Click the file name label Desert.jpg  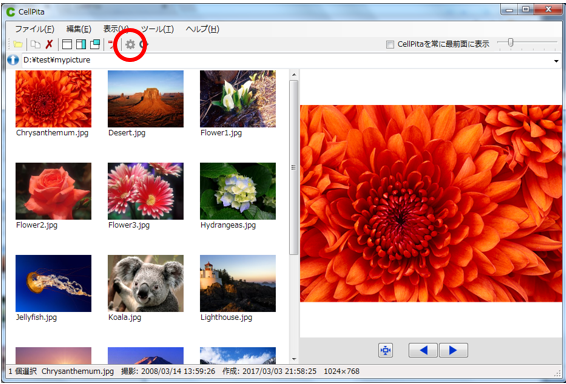click(x=127, y=133)
